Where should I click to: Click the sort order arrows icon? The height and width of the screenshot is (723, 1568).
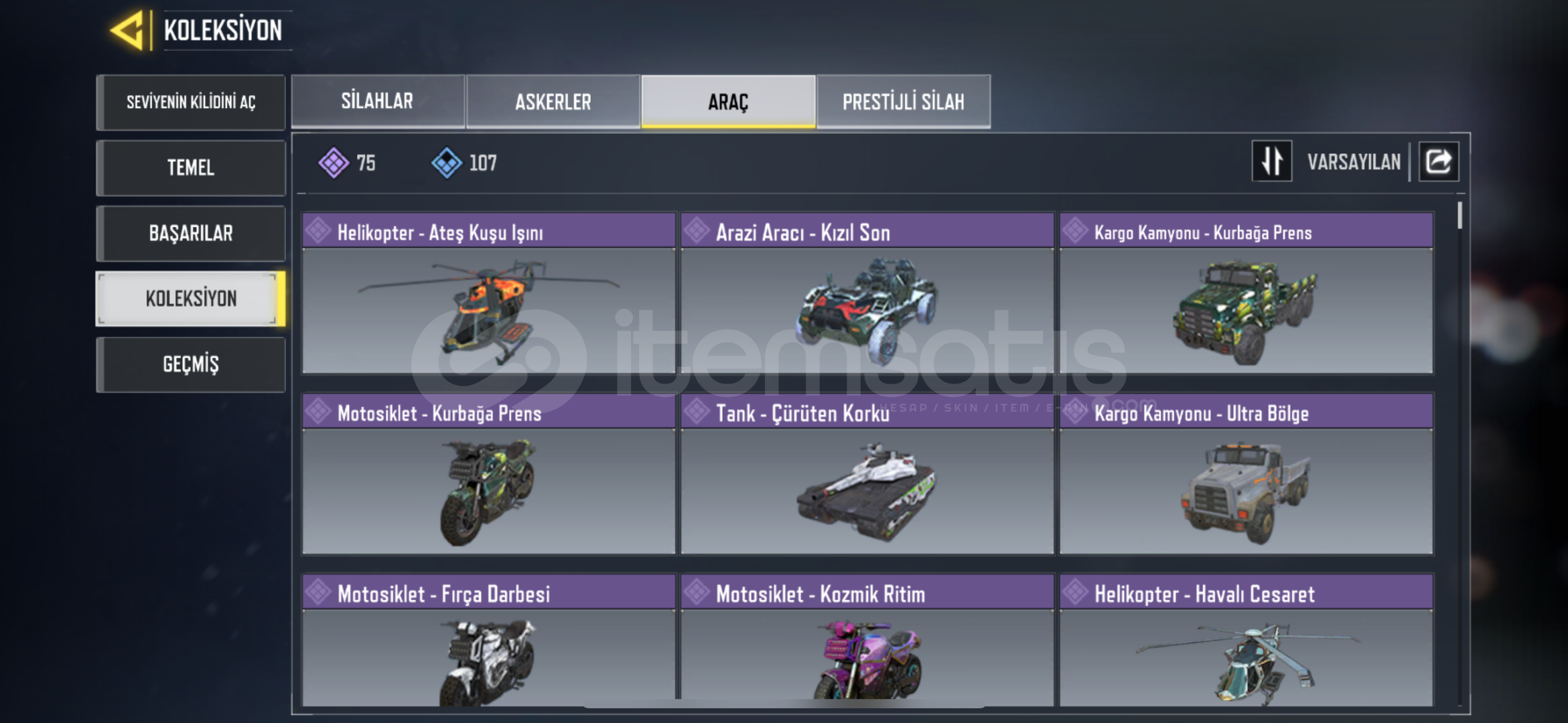coord(1271,161)
